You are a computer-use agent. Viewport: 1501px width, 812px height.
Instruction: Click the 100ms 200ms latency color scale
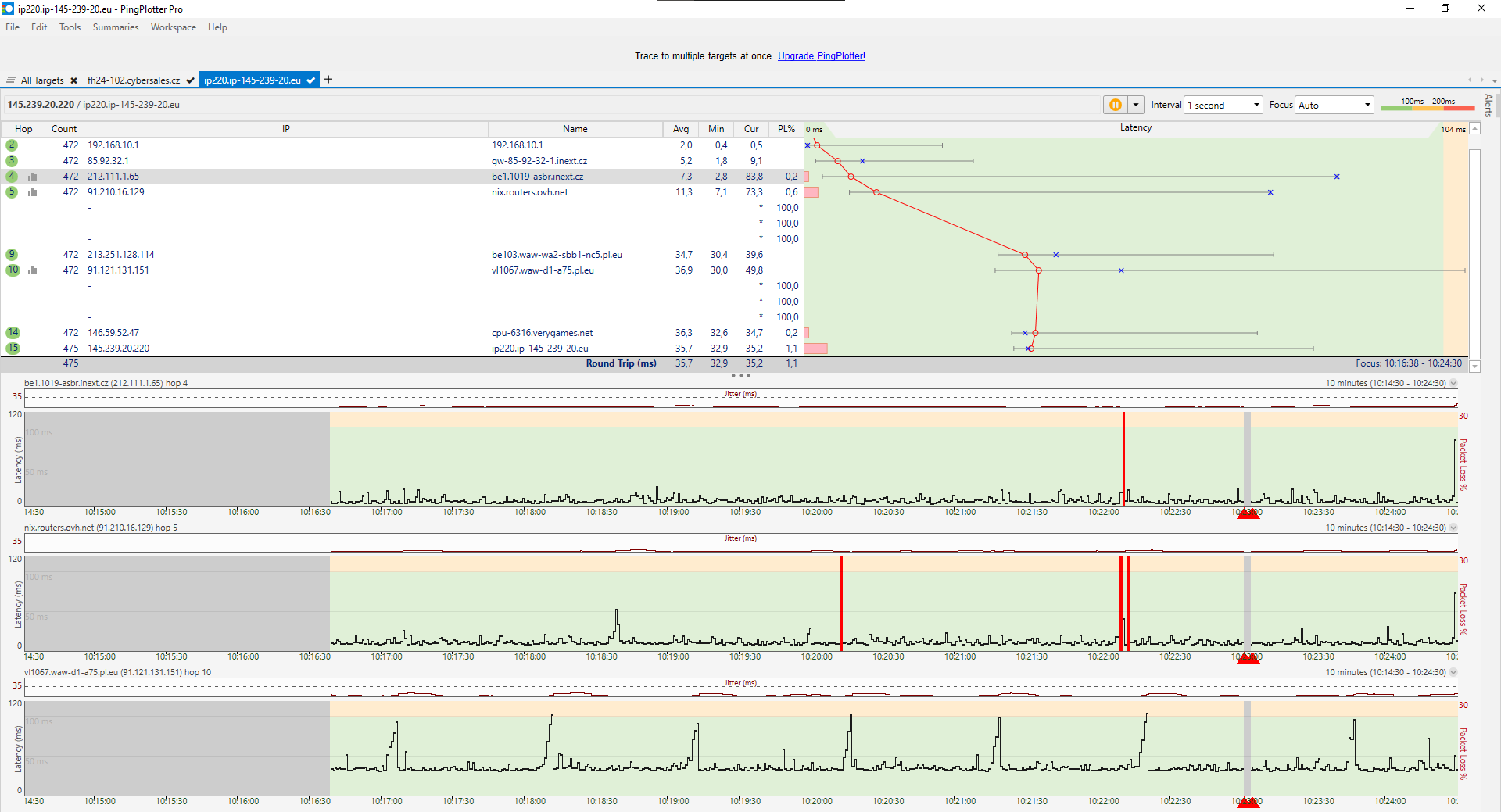(x=1427, y=105)
